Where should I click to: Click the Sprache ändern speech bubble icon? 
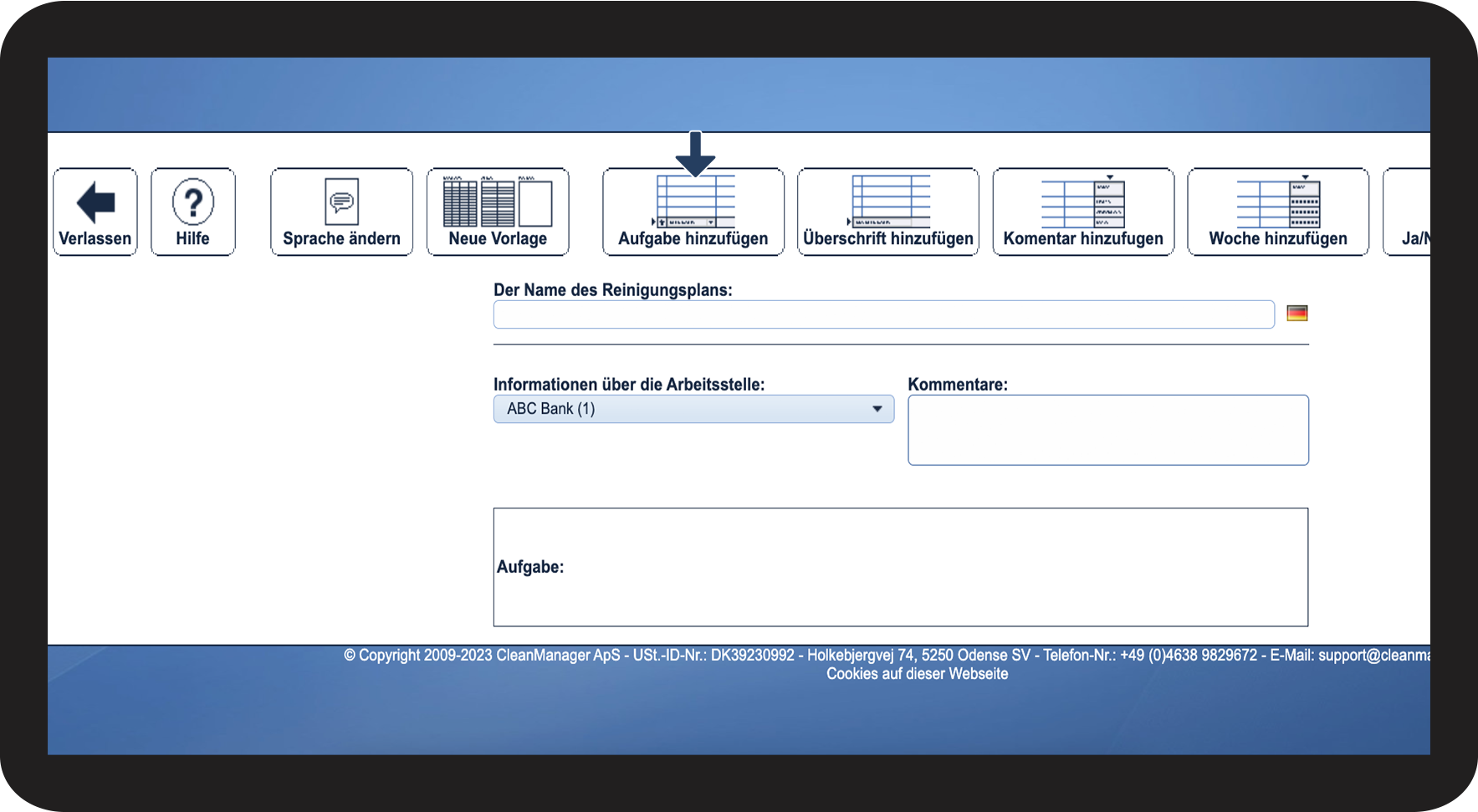(x=341, y=202)
